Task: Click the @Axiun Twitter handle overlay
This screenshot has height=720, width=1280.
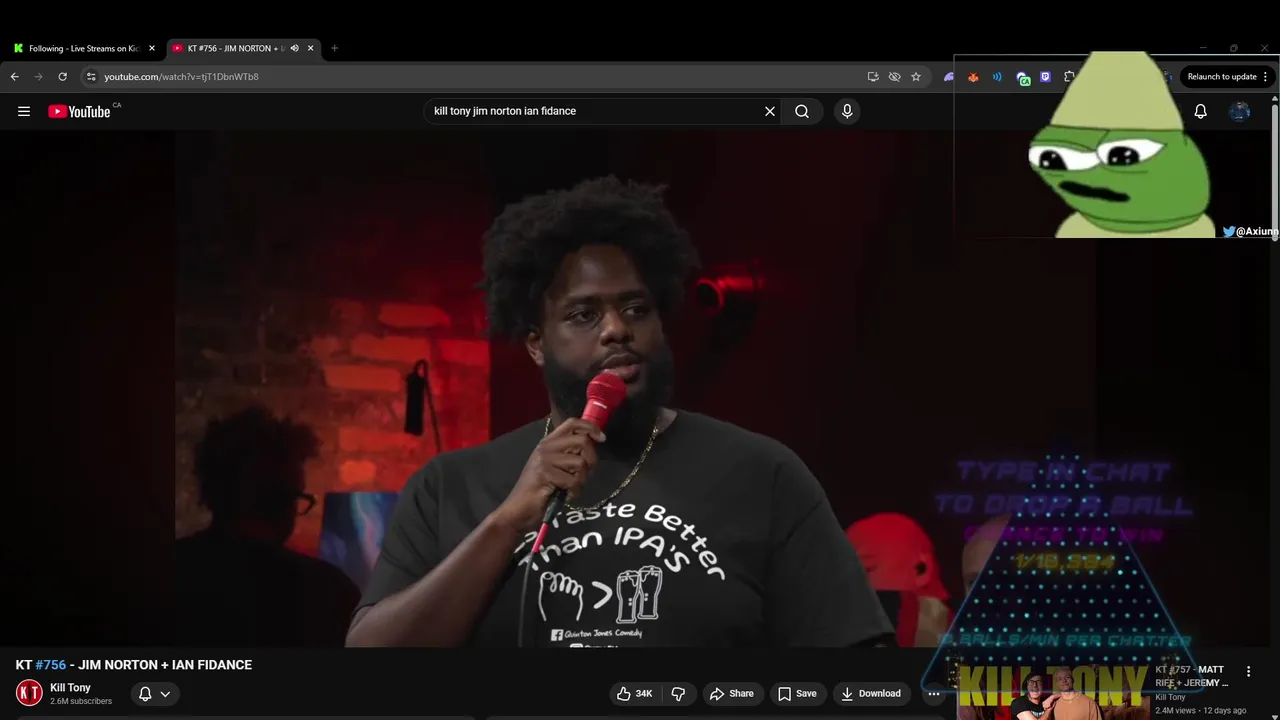Action: point(1250,231)
